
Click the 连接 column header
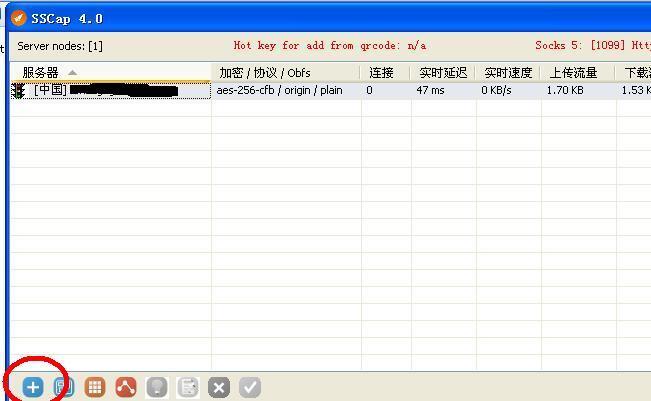[x=381, y=73]
